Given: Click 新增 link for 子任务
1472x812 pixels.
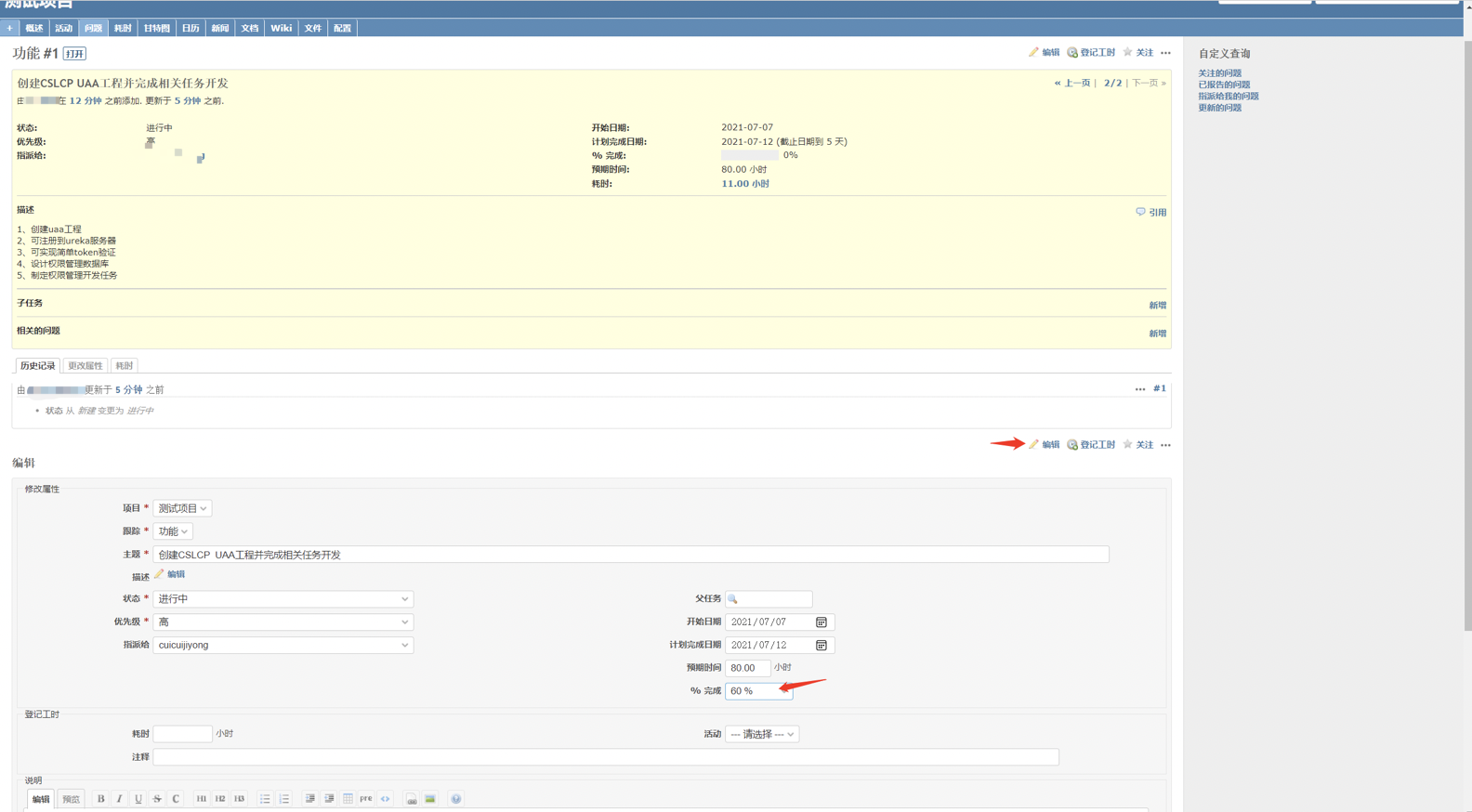Looking at the screenshot, I should pyautogui.click(x=1157, y=306).
